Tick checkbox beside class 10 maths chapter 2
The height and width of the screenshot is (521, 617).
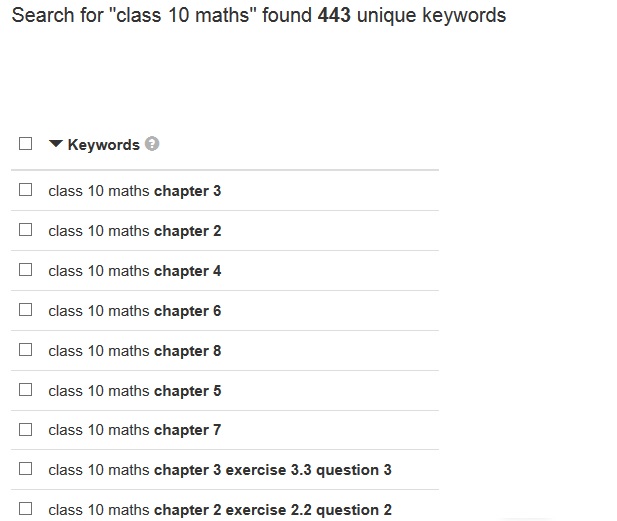tap(26, 230)
